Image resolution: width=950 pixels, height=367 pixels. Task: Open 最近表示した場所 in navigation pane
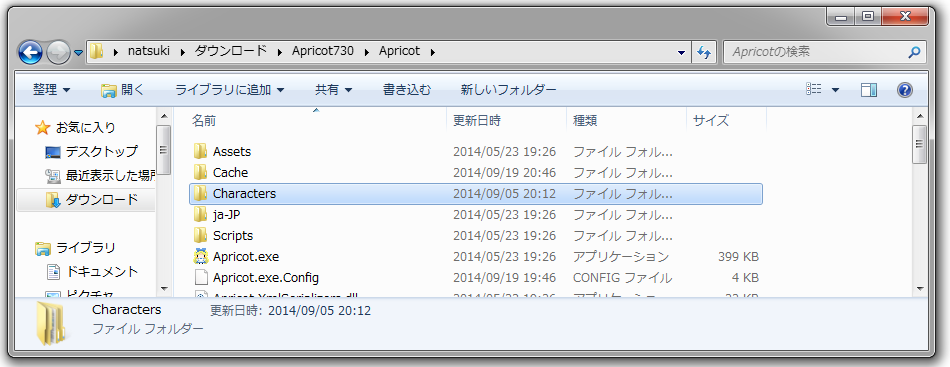point(110,176)
